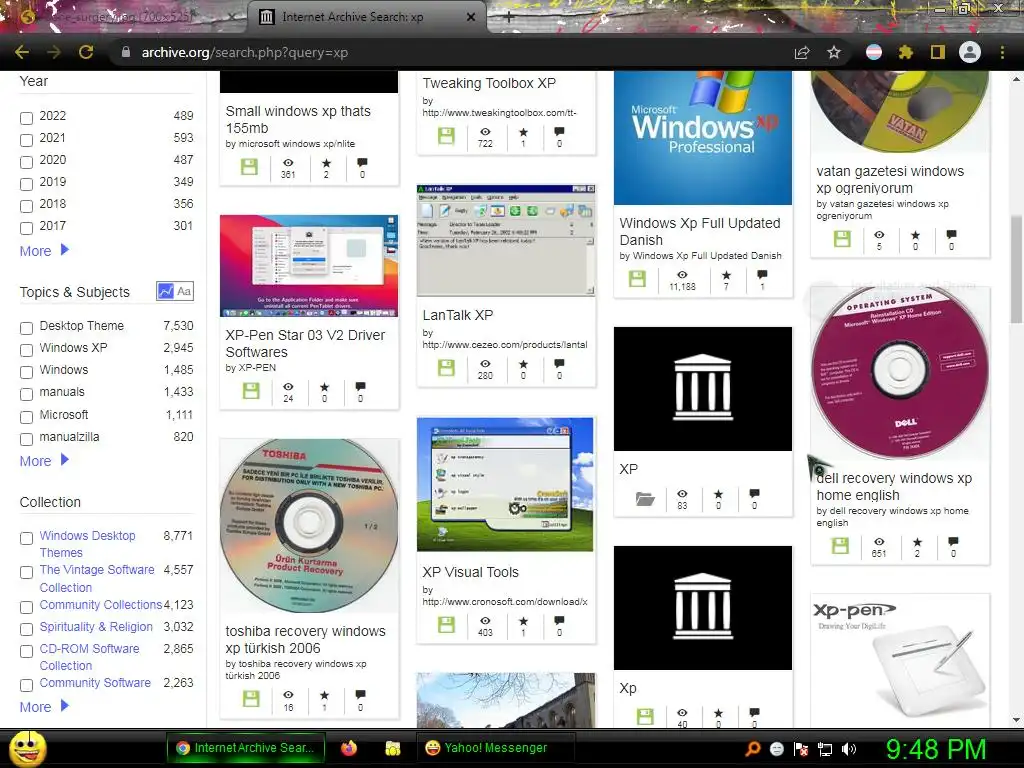Open Windows XP Professional thumbnail
The image size is (1024, 768).
tap(703, 138)
